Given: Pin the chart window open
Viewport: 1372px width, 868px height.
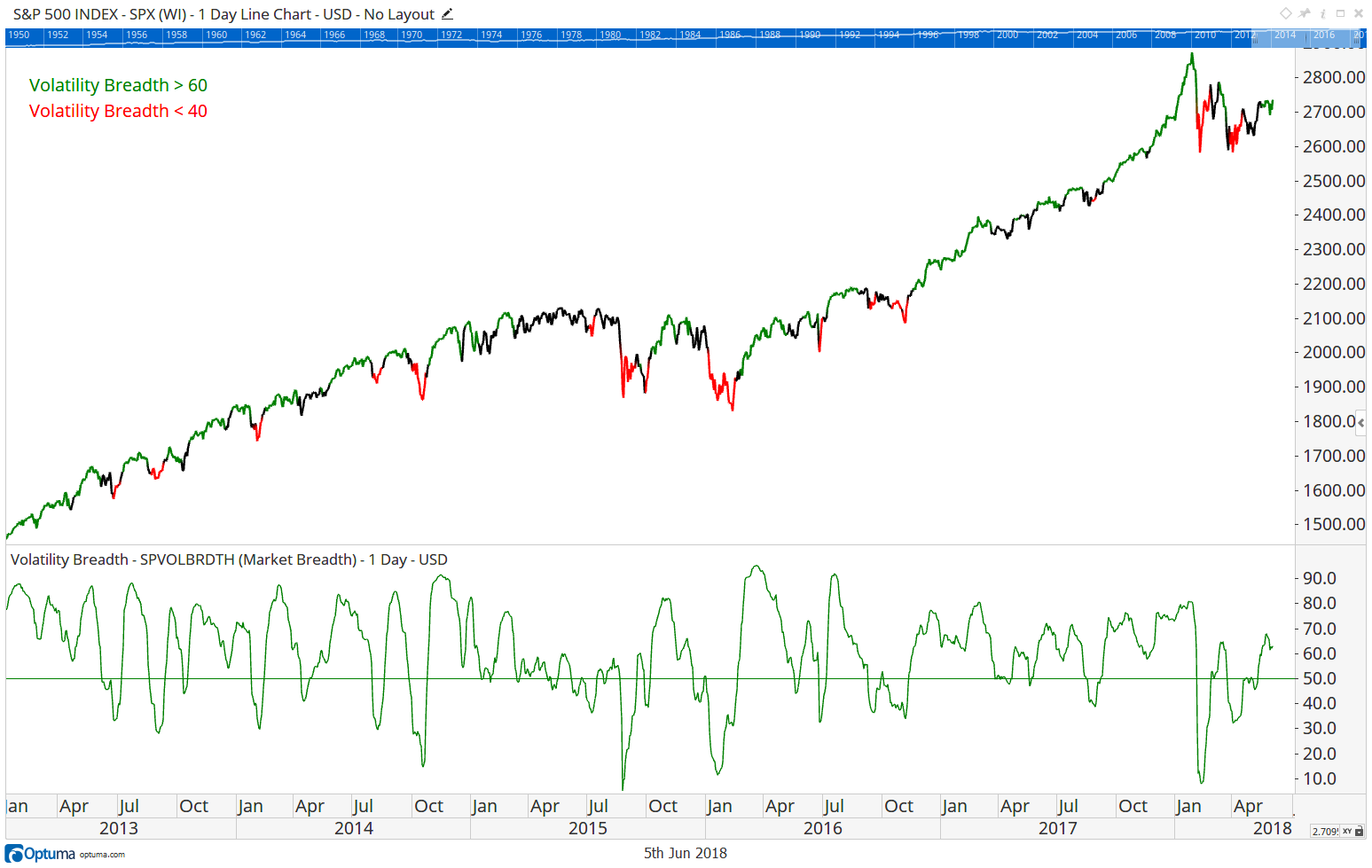Looking at the screenshot, I should 1304,13.
